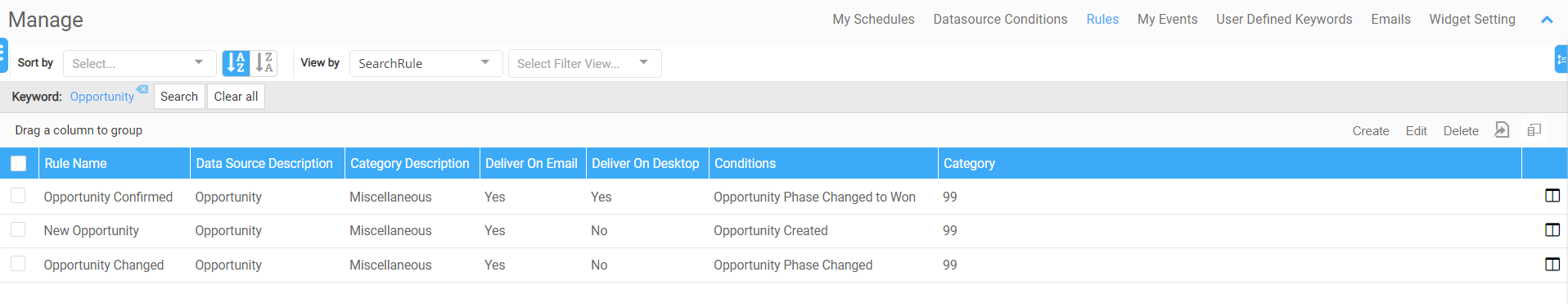
Task: Click the export icon next to Delete
Action: pos(1502,130)
